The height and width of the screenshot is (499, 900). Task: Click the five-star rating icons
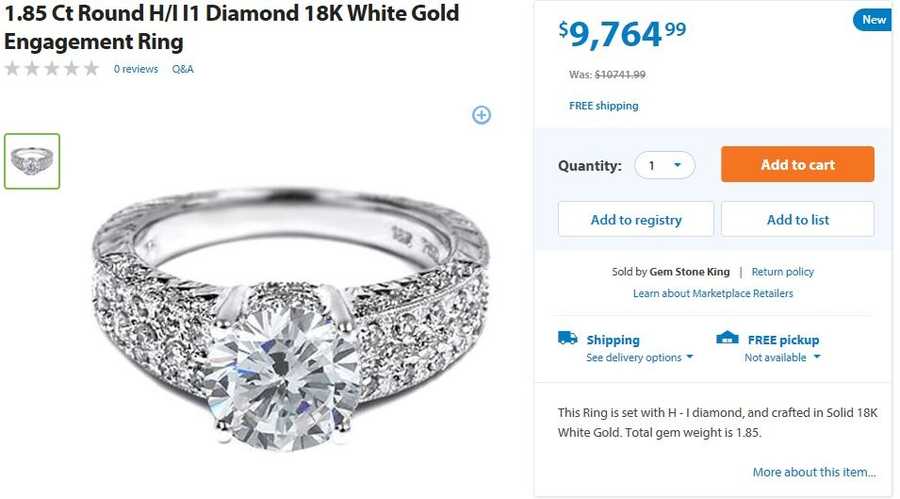coord(52,69)
